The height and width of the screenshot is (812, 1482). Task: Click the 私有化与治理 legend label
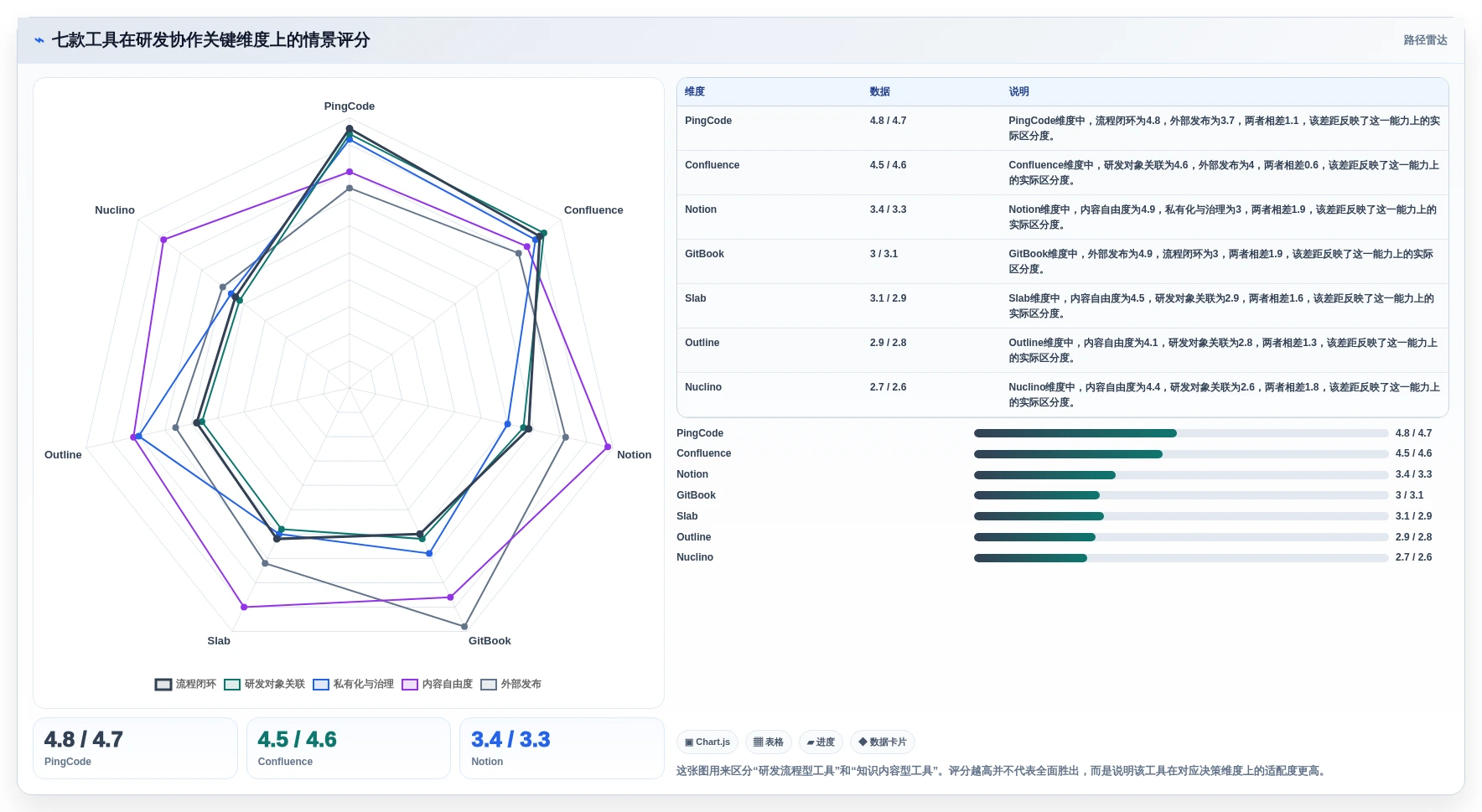(364, 685)
